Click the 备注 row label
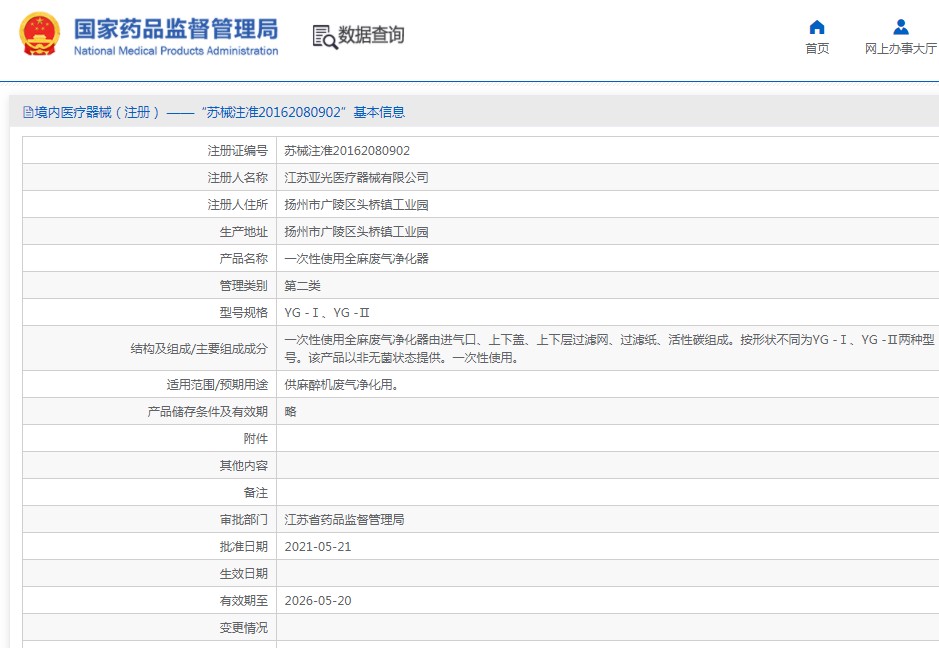The image size is (939, 648). tap(255, 492)
